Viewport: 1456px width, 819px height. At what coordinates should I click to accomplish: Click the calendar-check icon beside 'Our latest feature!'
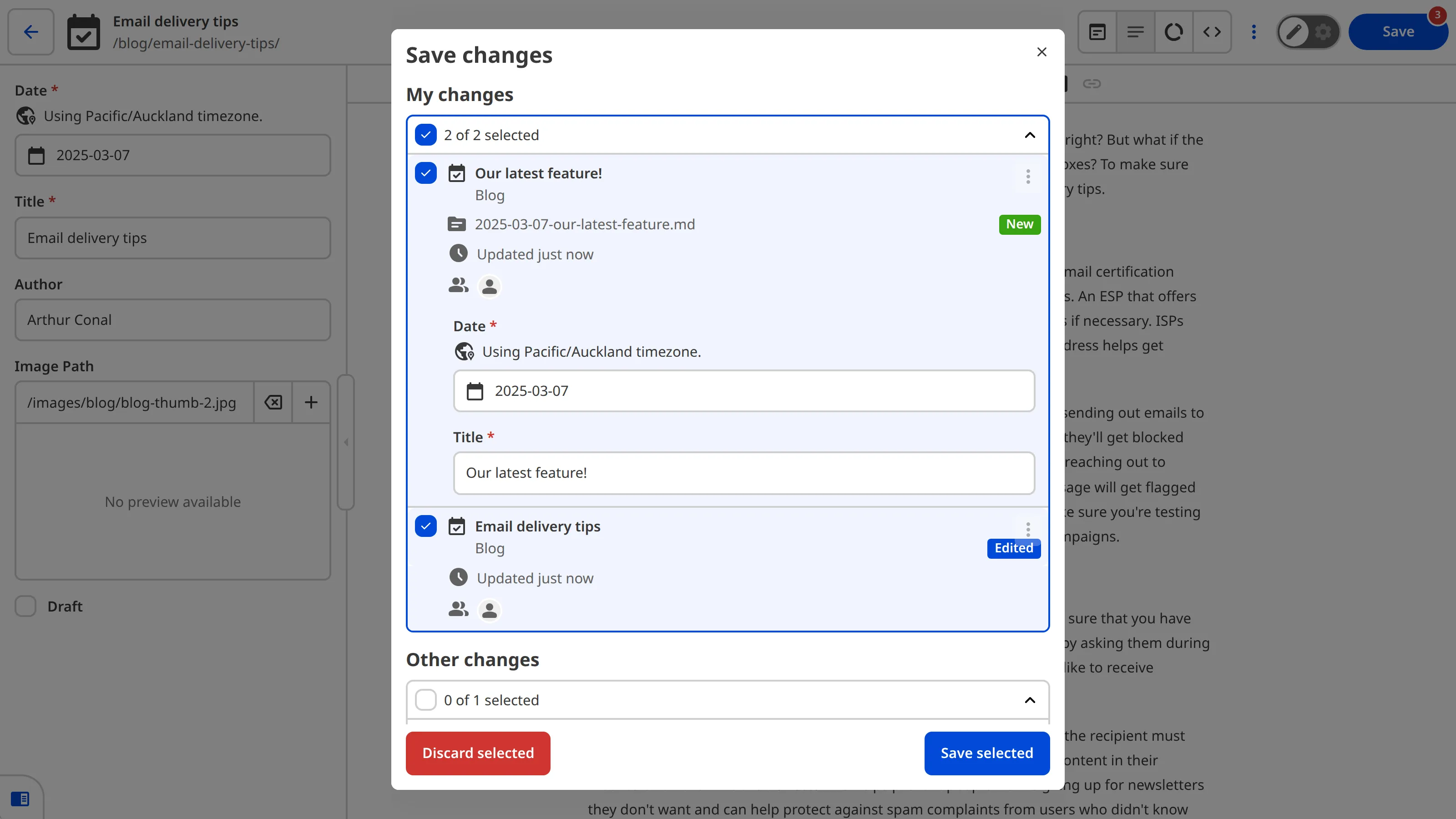tap(457, 173)
